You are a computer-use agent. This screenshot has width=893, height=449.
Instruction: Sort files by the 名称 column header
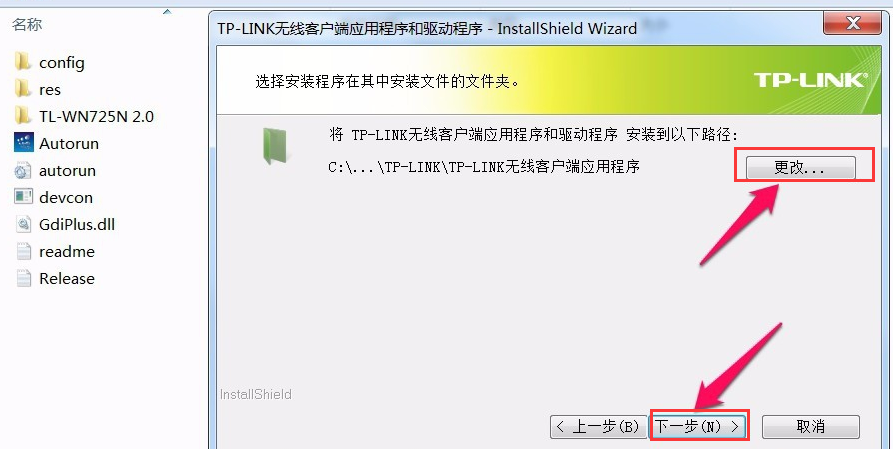pyautogui.click(x=27, y=25)
